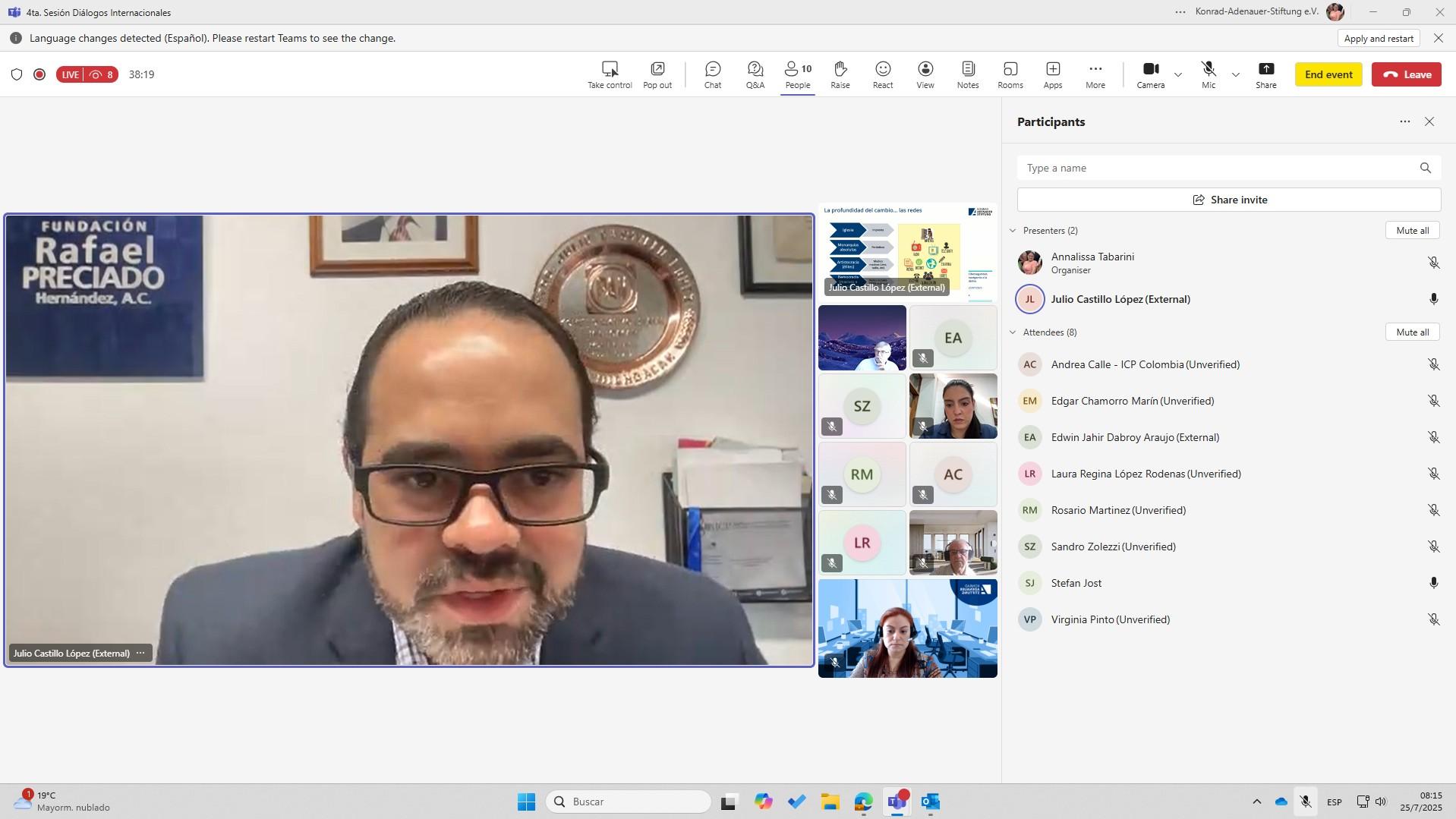Collapse the Presenters (2) section
1456x819 pixels.
[x=1013, y=231]
